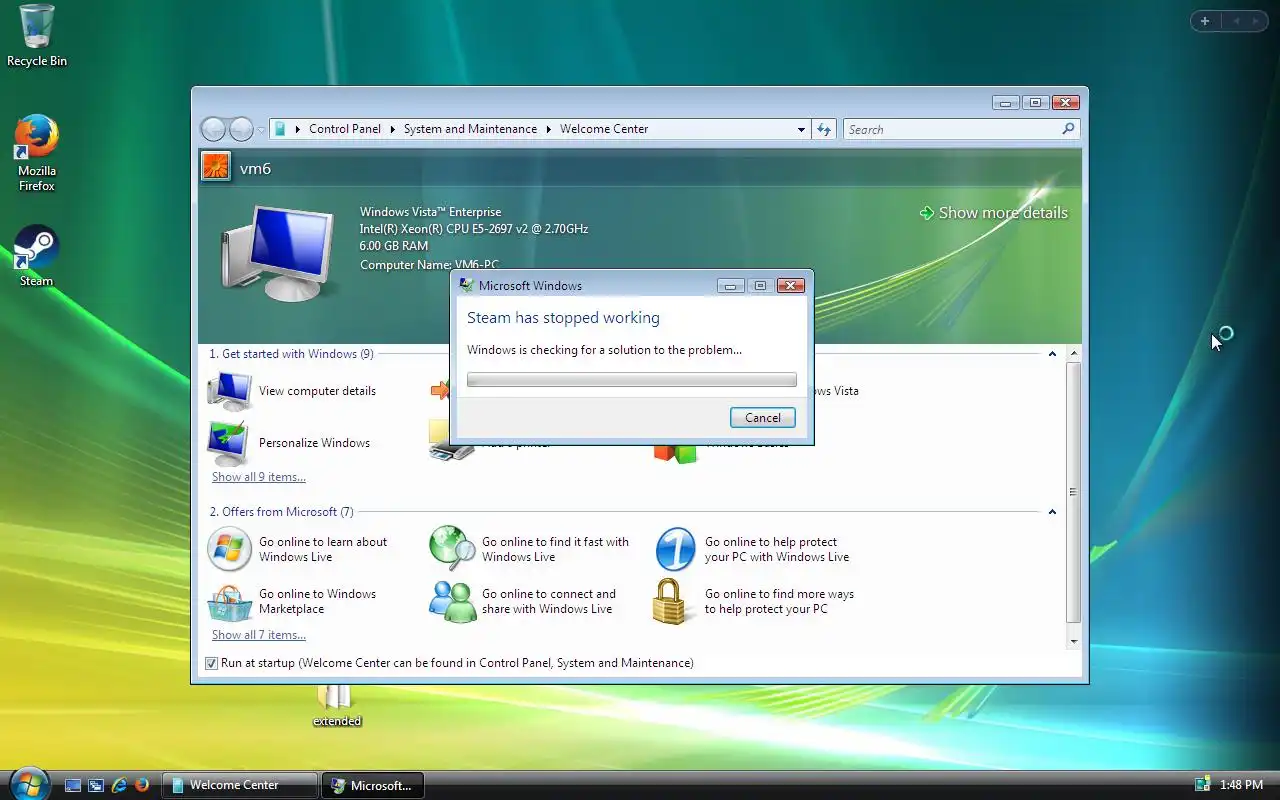
Task: Click the solution-check progress bar
Action: pyautogui.click(x=632, y=380)
